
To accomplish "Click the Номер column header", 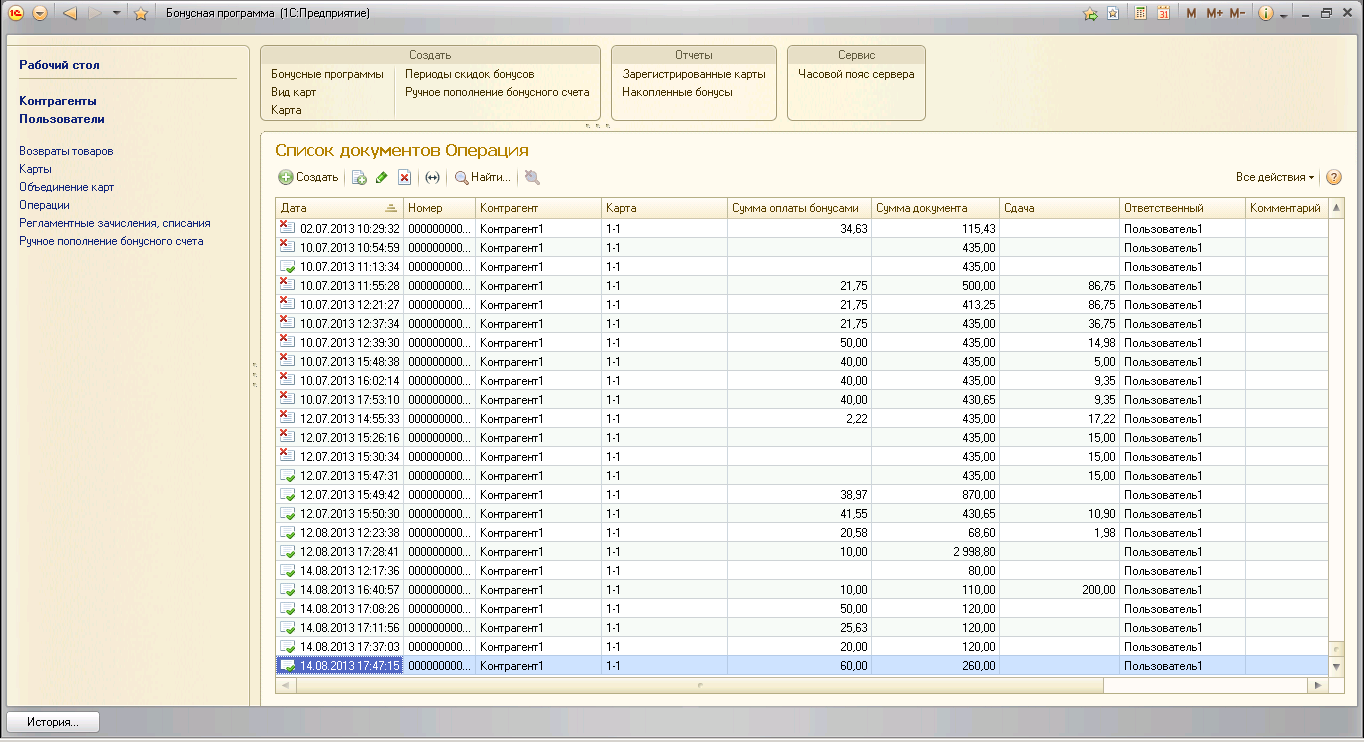I will [439, 208].
